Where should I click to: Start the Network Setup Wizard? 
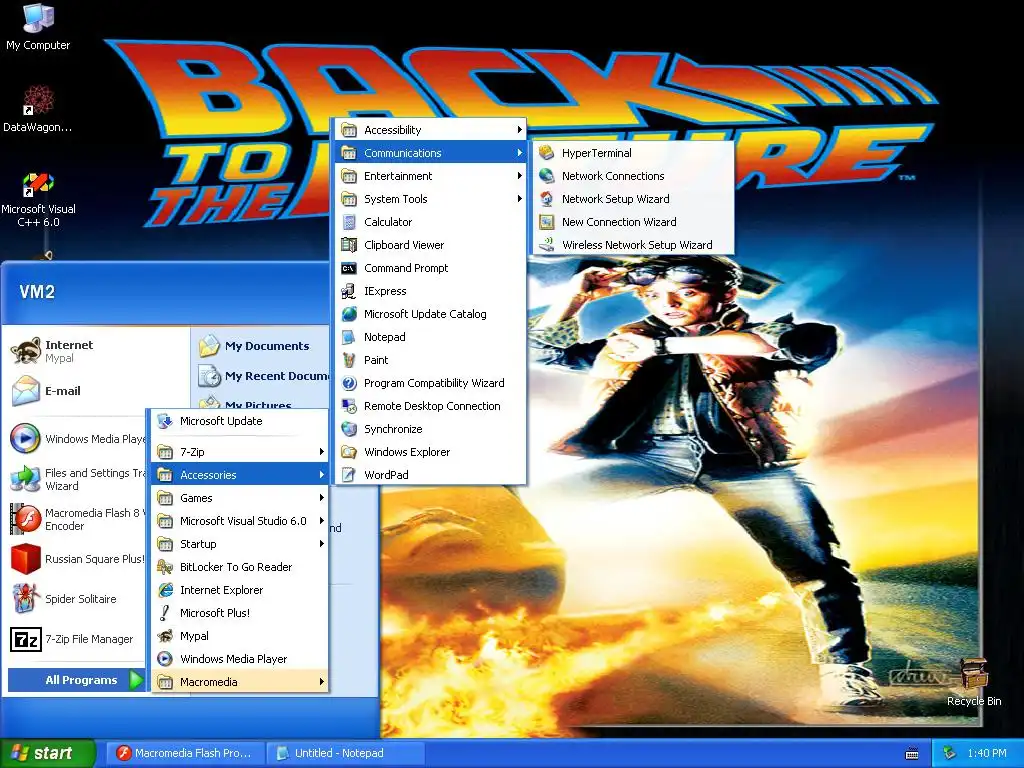coord(633,199)
